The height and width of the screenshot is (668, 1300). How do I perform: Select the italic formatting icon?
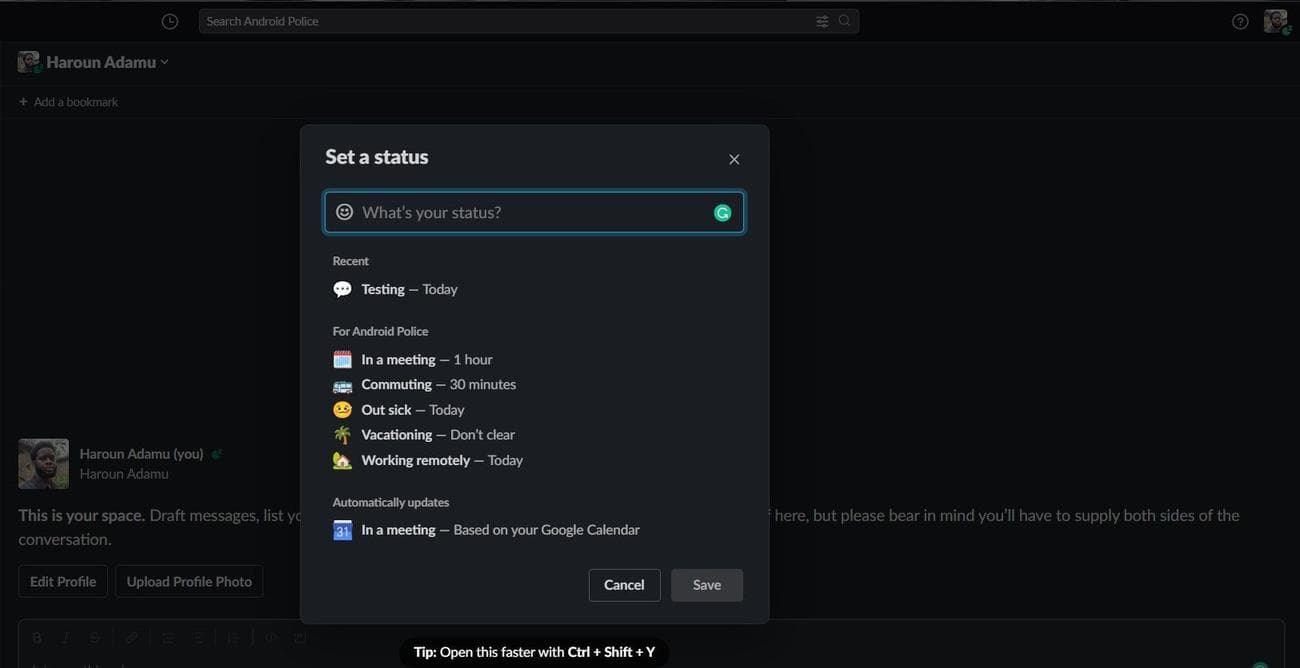pos(65,637)
